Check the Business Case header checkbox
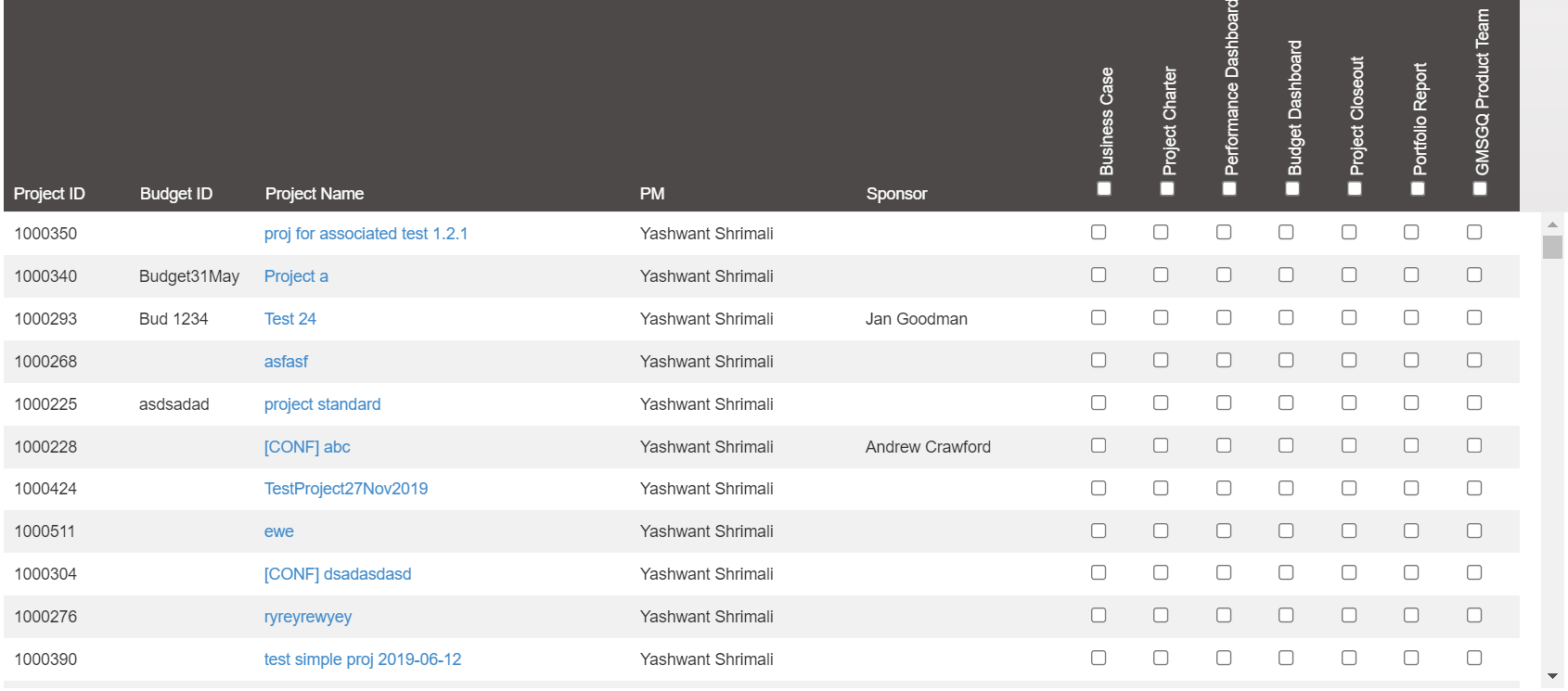 tap(1104, 189)
